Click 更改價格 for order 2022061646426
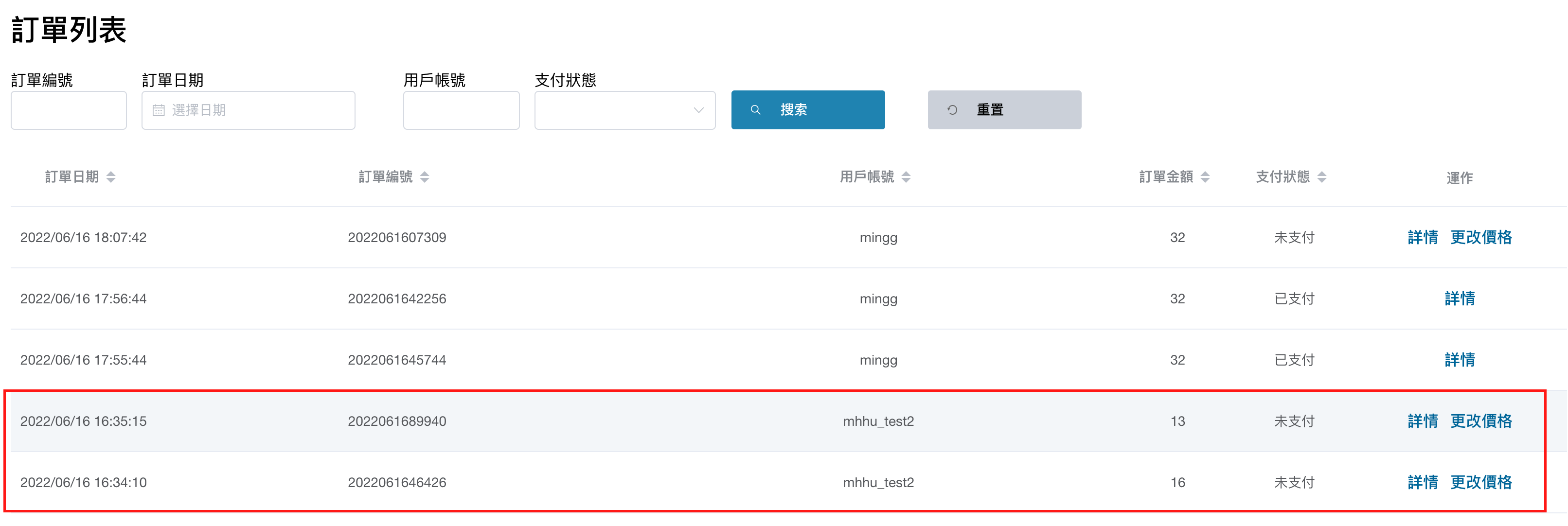The width and height of the screenshot is (1568, 526). 1481,482
